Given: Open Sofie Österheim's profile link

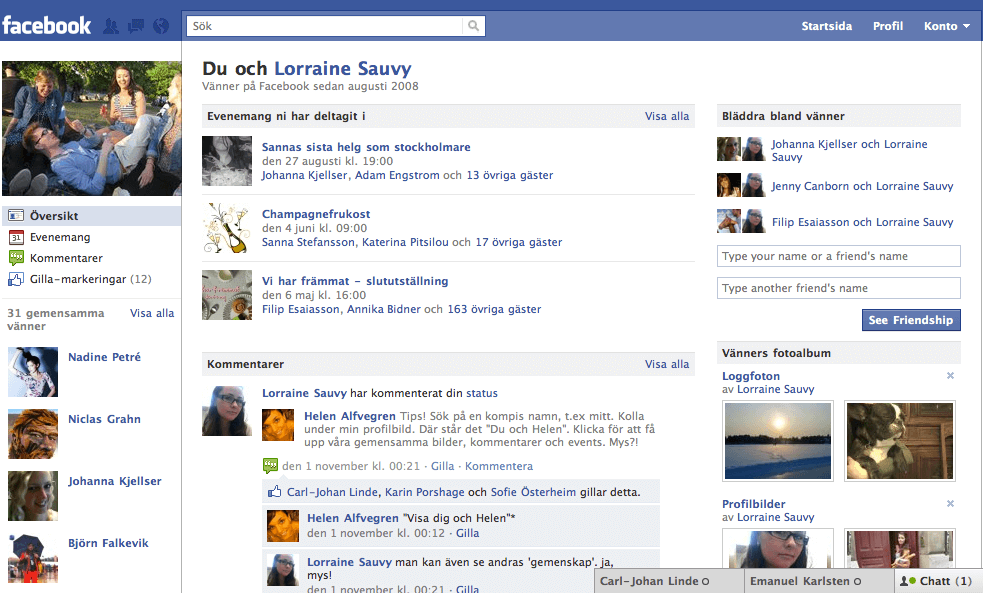Looking at the screenshot, I should 533,493.
